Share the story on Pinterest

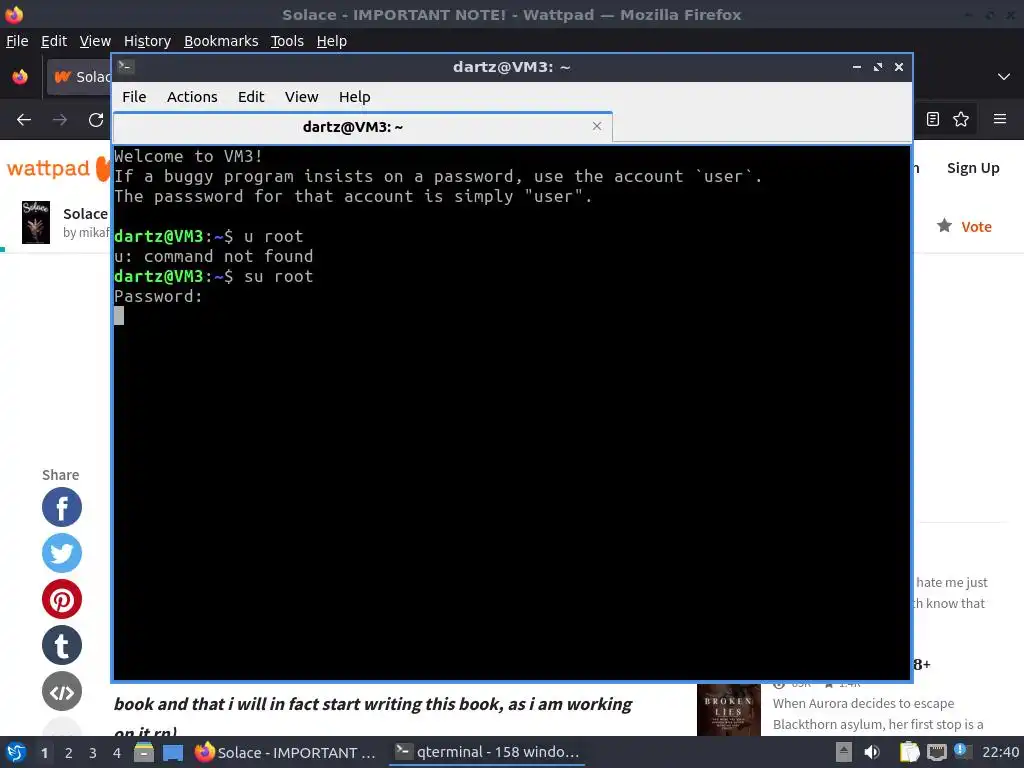coord(62,599)
